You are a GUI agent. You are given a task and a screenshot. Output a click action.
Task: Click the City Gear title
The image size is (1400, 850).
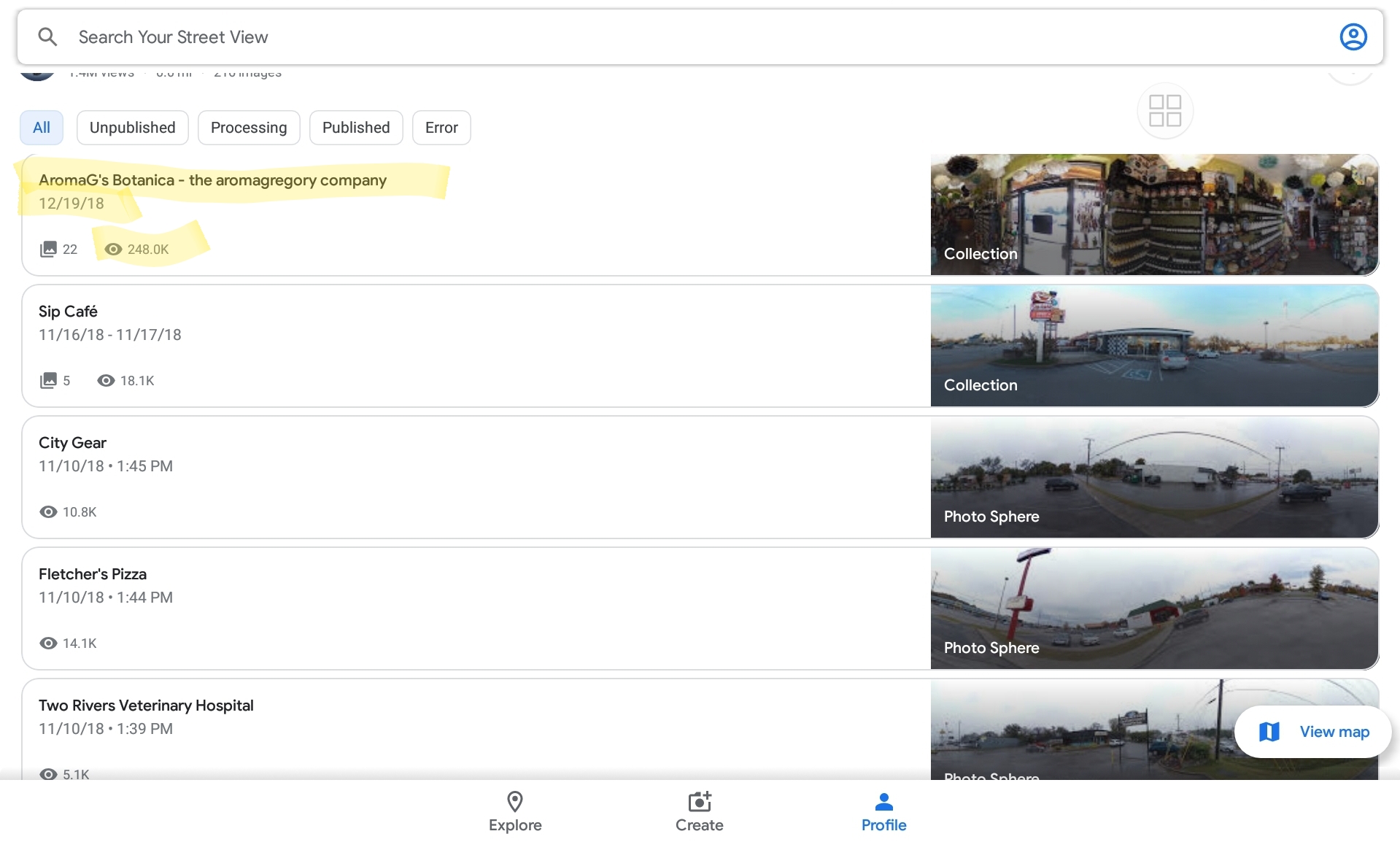click(x=72, y=443)
